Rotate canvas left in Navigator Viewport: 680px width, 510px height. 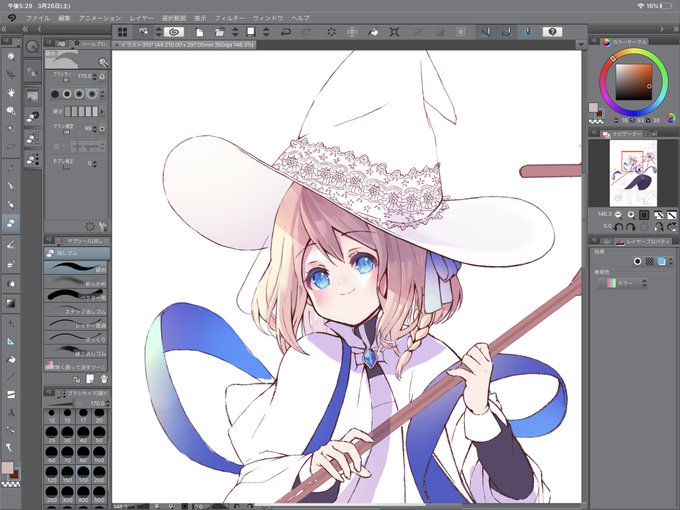coord(619,226)
